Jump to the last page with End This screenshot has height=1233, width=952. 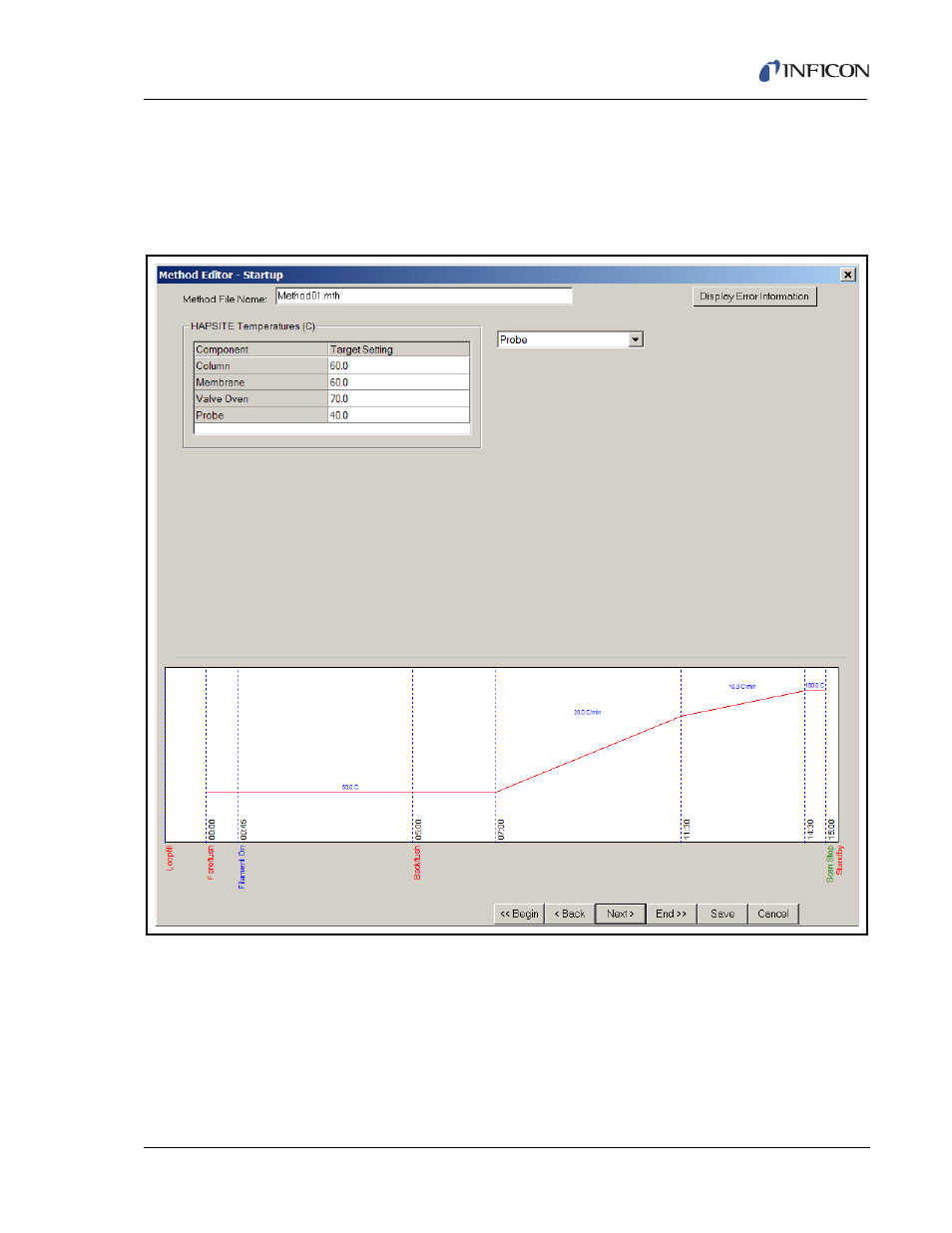click(x=671, y=914)
